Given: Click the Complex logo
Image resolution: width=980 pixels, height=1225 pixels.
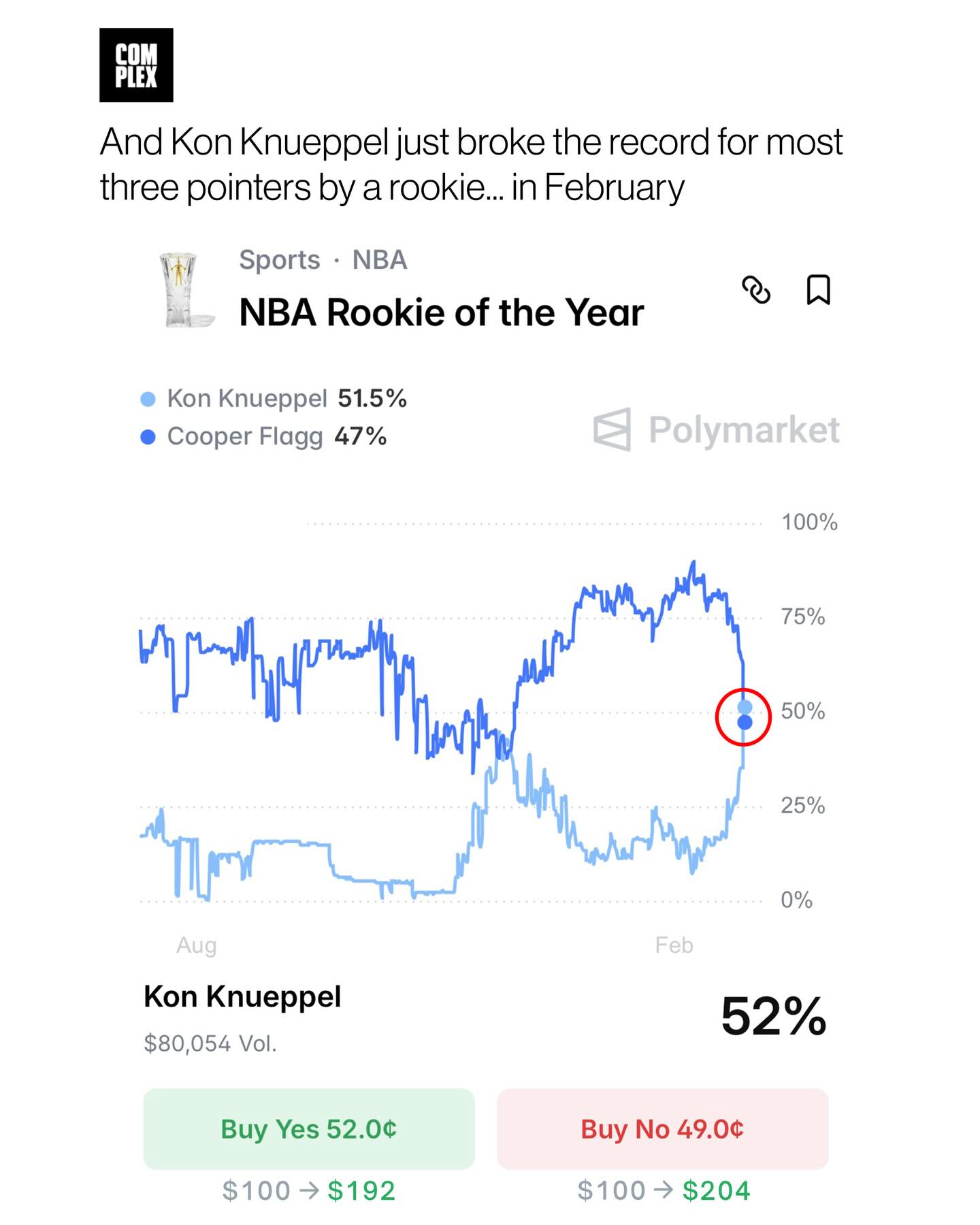Looking at the screenshot, I should tap(136, 65).
